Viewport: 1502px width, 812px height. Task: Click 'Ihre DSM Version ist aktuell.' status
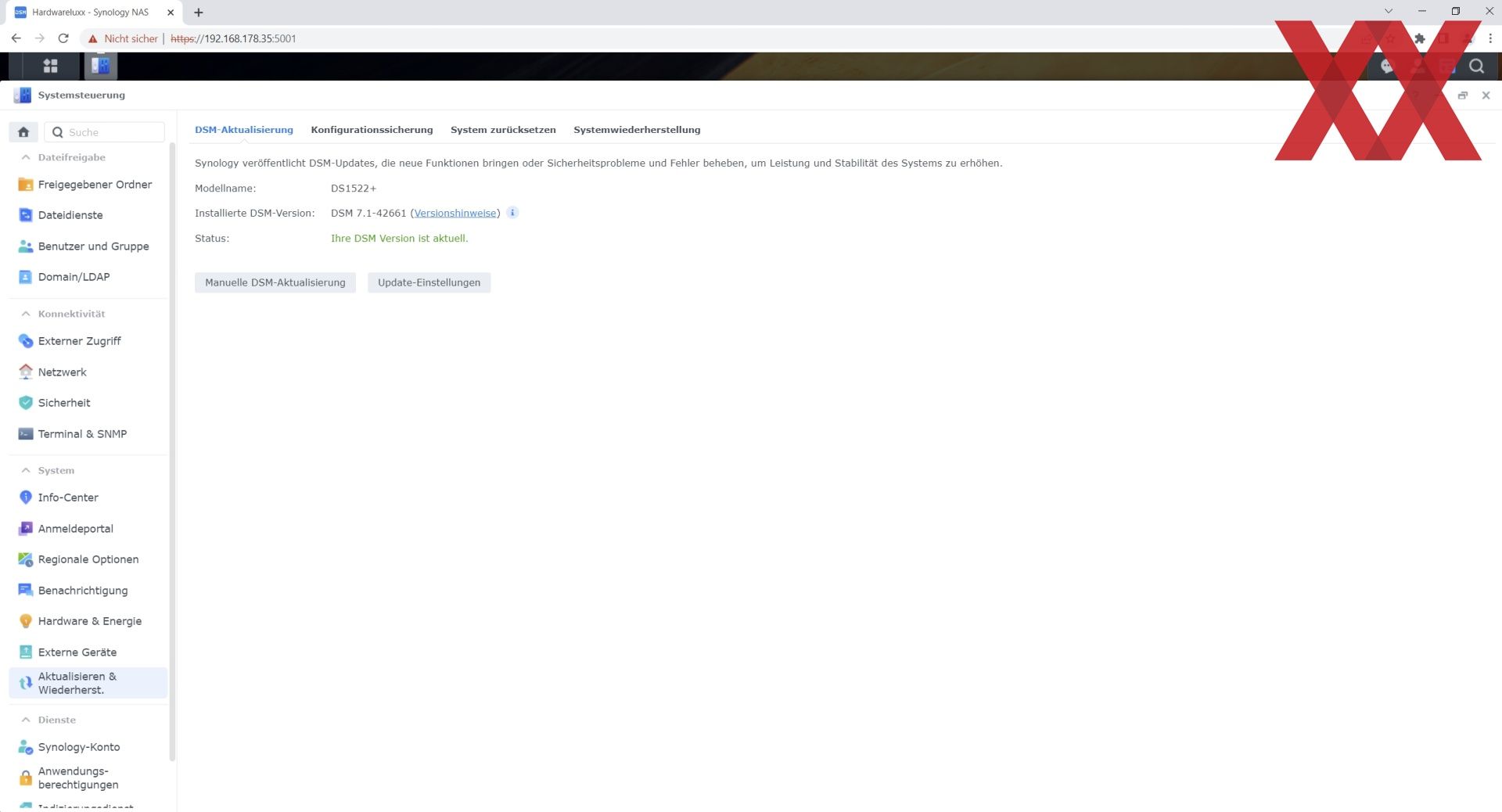click(x=400, y=239)
